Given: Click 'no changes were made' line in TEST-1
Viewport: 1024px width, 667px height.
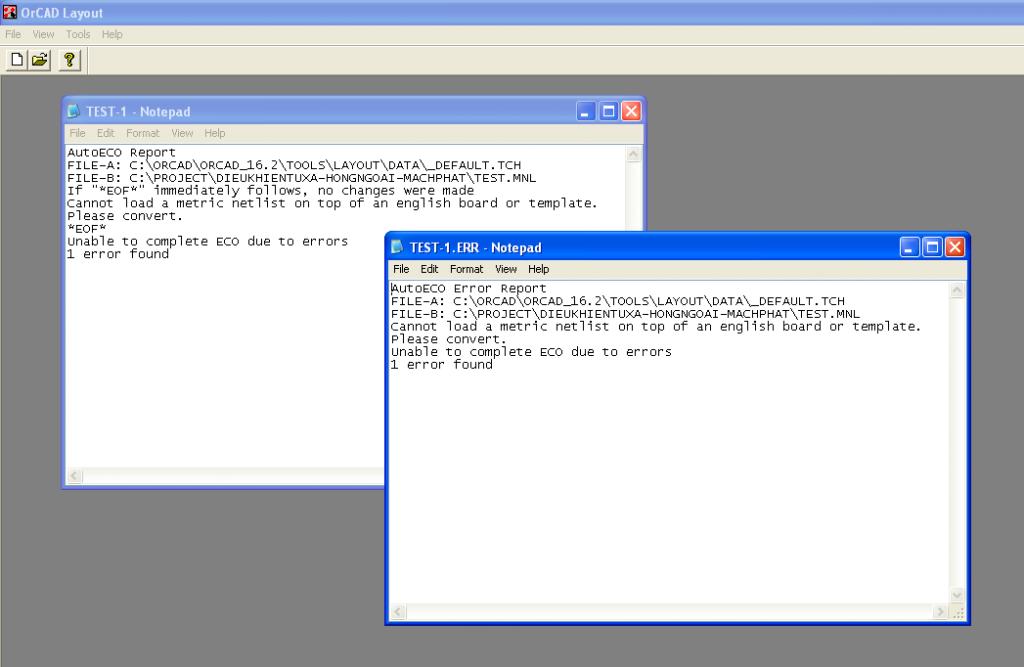Looking at the screenshot, I should click(270, 190).
